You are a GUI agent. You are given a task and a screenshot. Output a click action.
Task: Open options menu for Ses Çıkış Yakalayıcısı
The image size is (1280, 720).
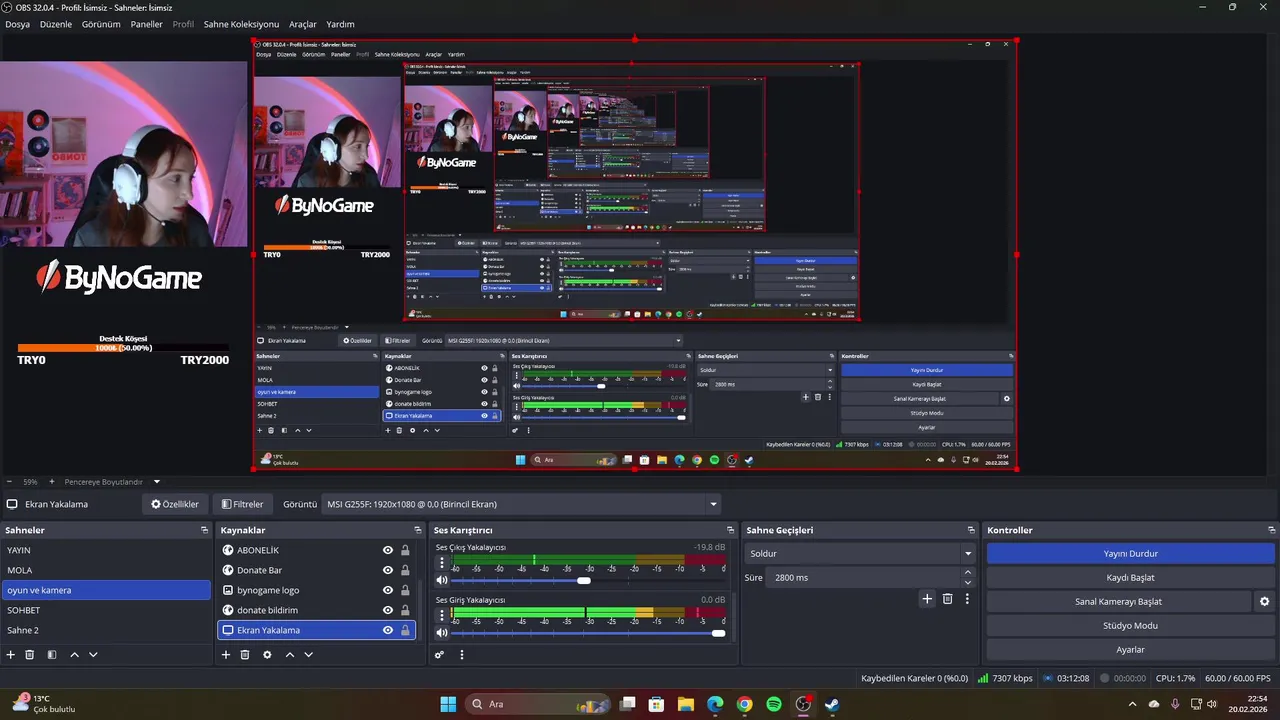coord(442,563)
